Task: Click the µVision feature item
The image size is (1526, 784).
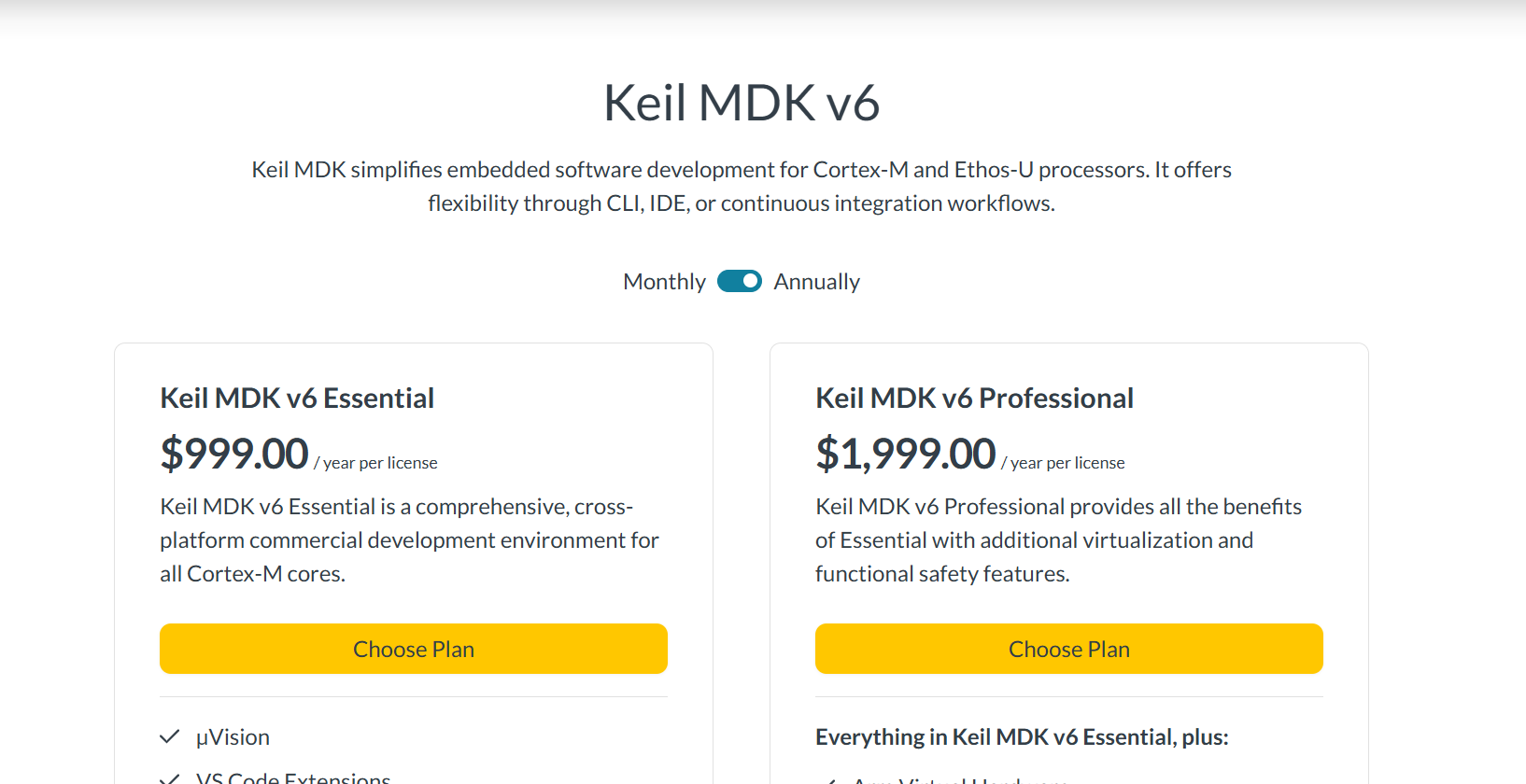Action: 233,737
